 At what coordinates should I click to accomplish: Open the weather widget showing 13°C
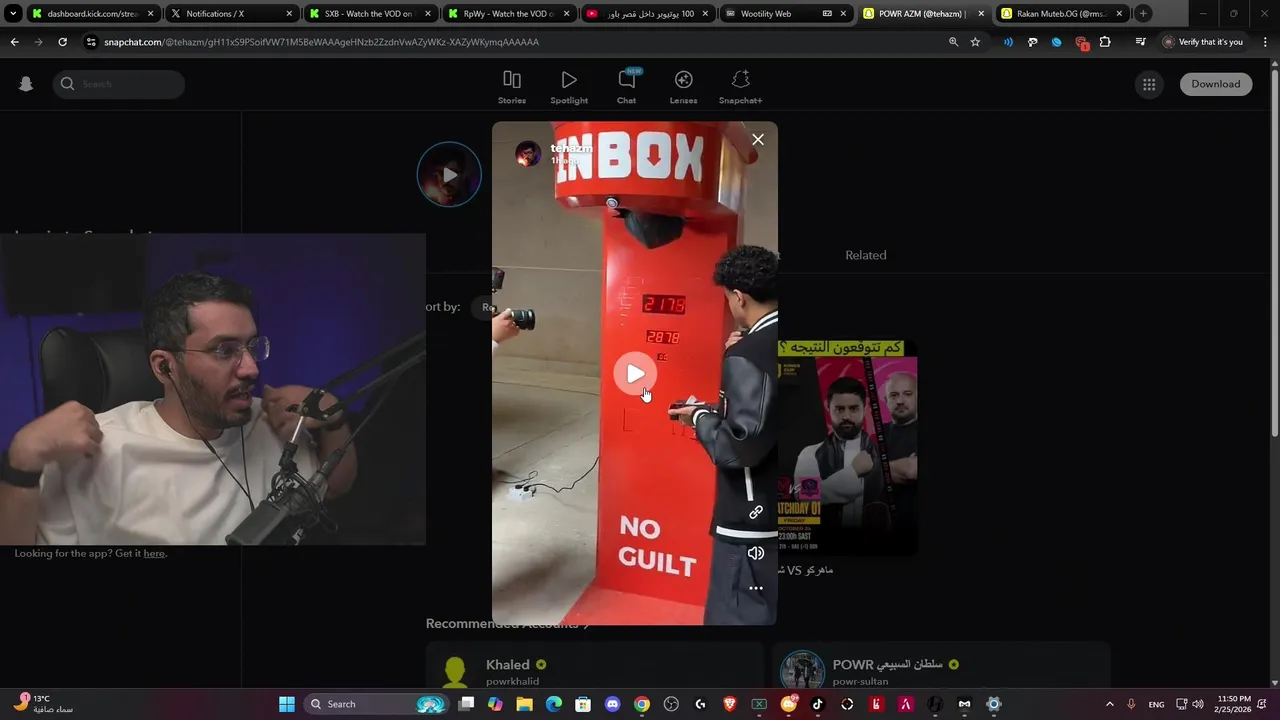tap(43, 704)
